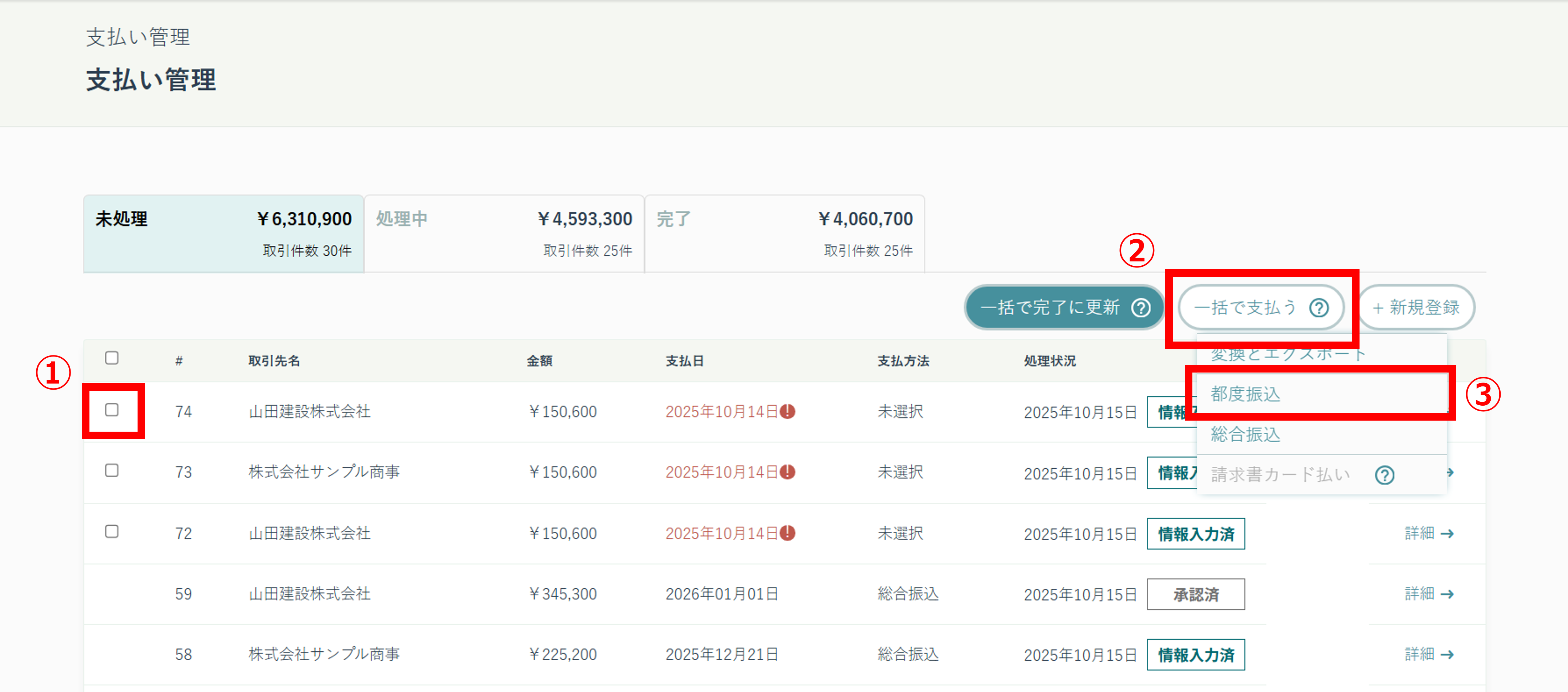Click overdue warning icon on row 72
Viewport: 1568px width, 692px height.
click(x=787, y=533)
